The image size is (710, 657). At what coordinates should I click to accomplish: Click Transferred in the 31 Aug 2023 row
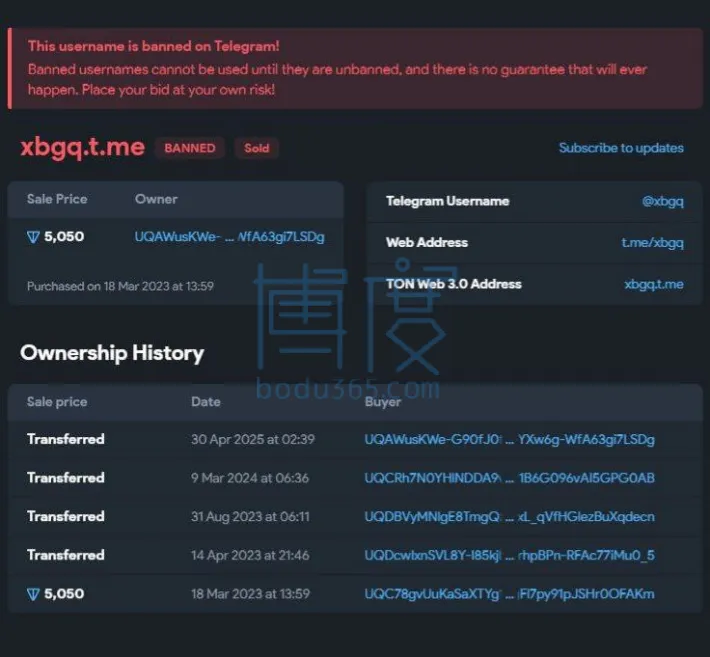(x=66, y=517)
